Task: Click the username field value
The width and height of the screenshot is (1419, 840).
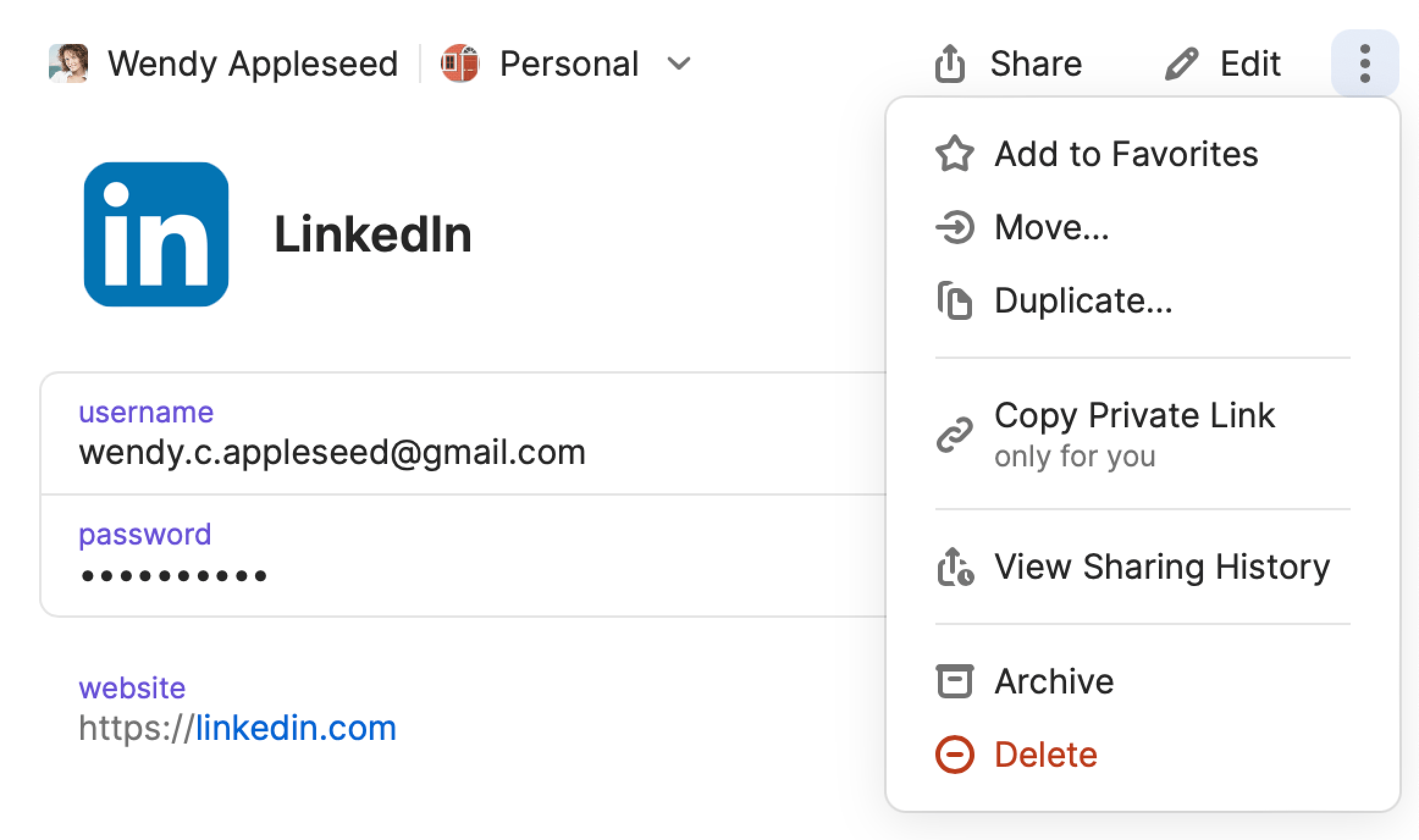Action: [332, 452]
